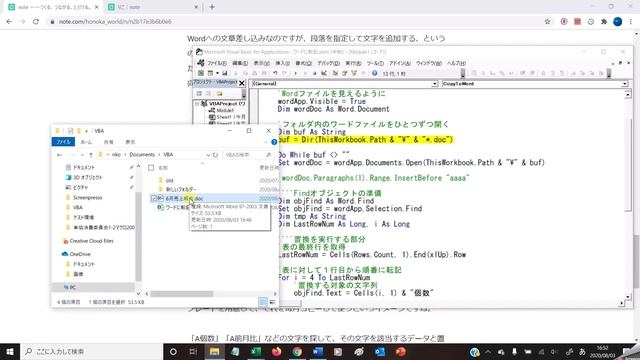Toggle select-all checkbox in Explorer header
The width and height of the screenshot is (640, 360).
[151, 168]
